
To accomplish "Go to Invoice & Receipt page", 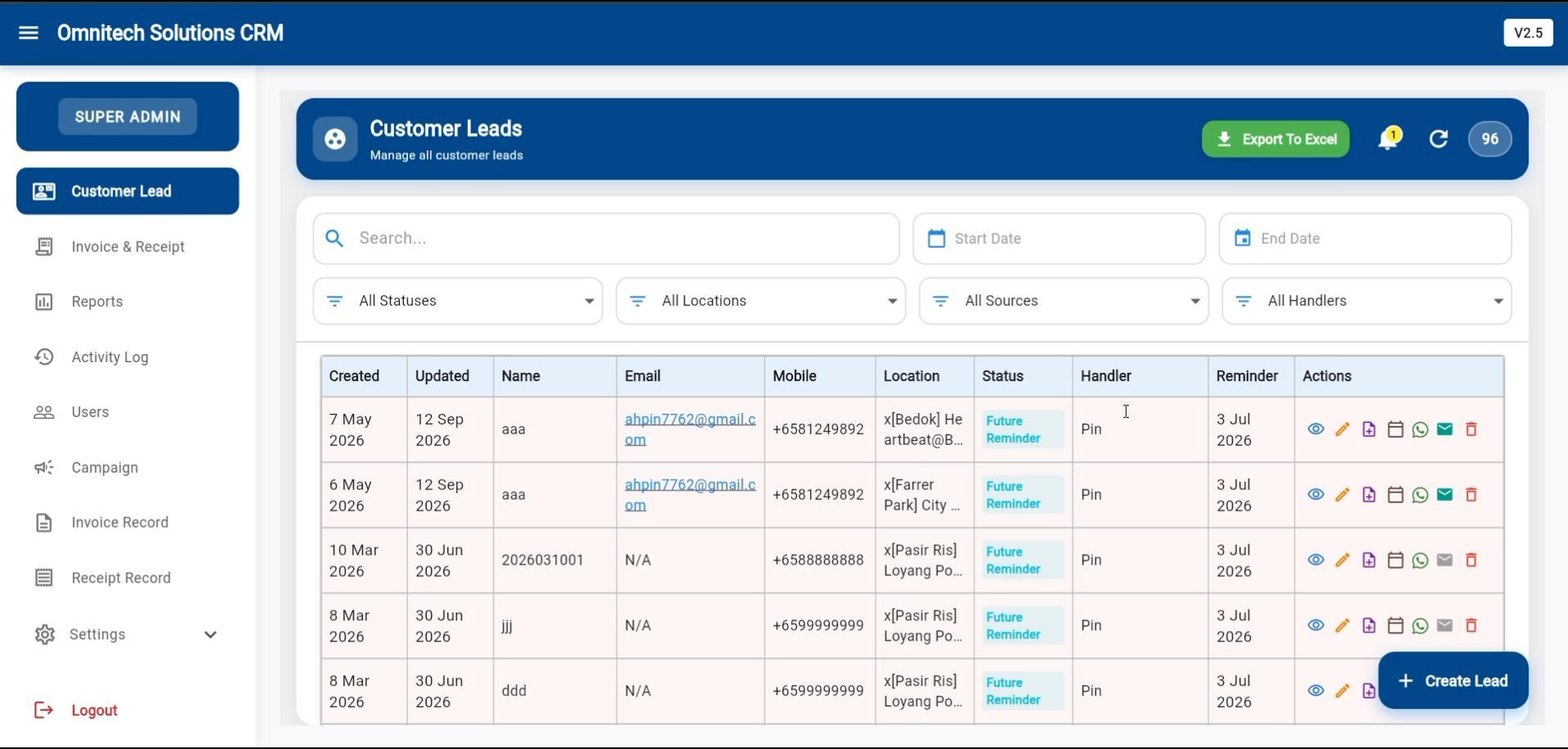I will [x=128, y=247].
